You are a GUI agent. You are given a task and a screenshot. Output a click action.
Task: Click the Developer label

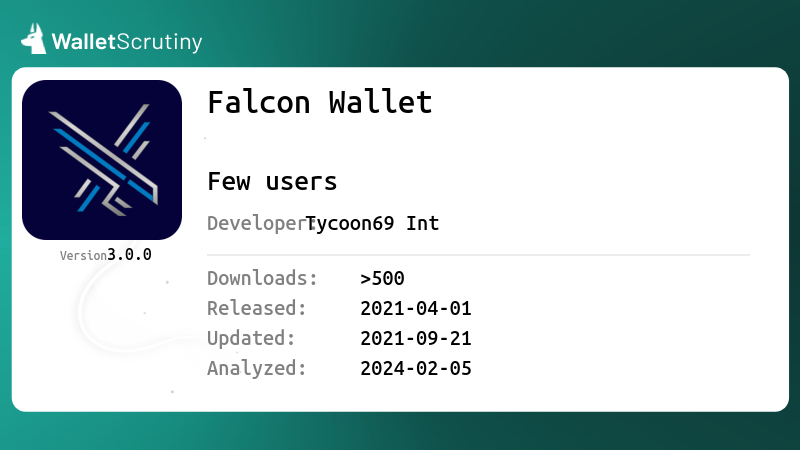coord(260,223)
